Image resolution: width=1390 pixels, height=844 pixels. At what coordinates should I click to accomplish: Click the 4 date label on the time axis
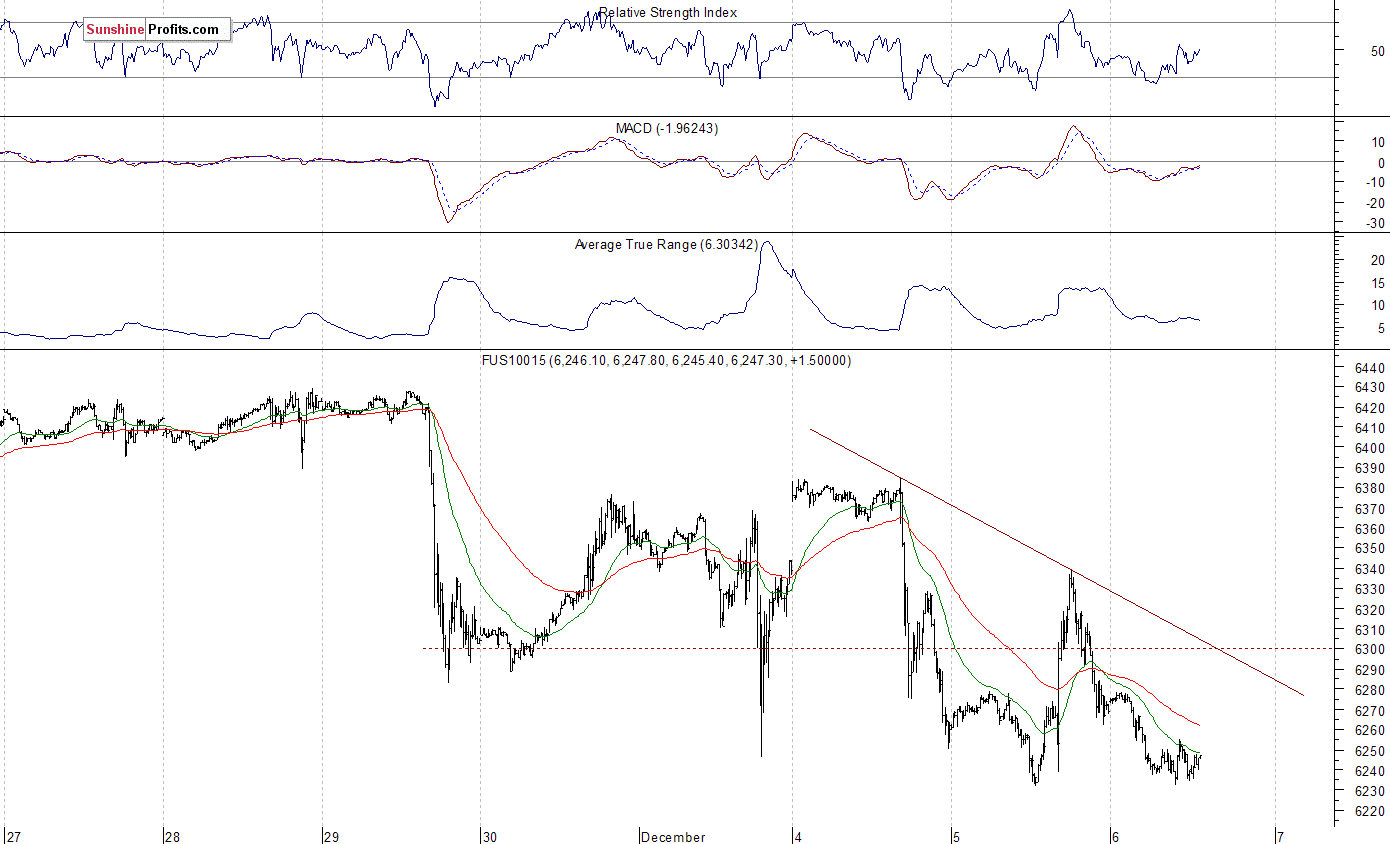click(x=798, y=836)
